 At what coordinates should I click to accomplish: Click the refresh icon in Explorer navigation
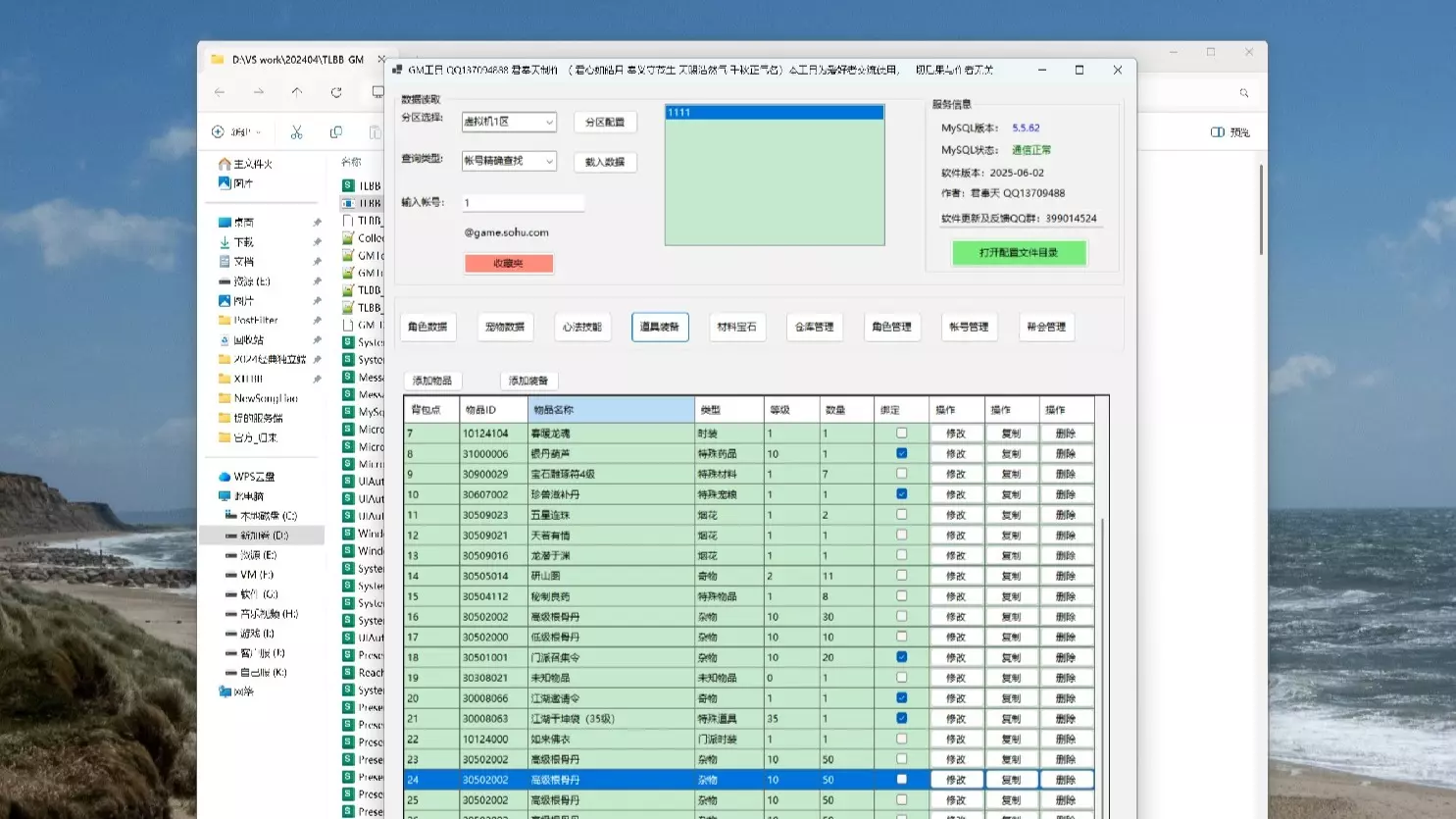[x=336, y=92]
